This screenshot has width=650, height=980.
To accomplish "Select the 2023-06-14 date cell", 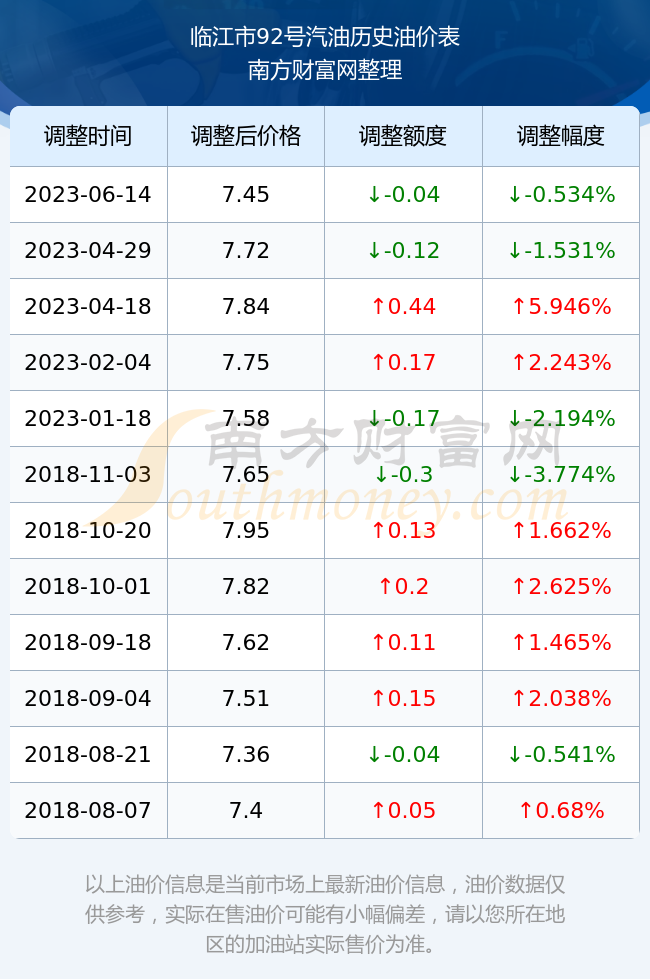I will (x=88, y=194).
